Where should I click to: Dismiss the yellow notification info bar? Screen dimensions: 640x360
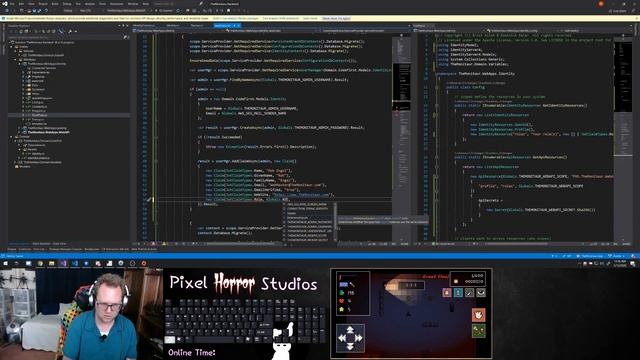tap(636, 18)
